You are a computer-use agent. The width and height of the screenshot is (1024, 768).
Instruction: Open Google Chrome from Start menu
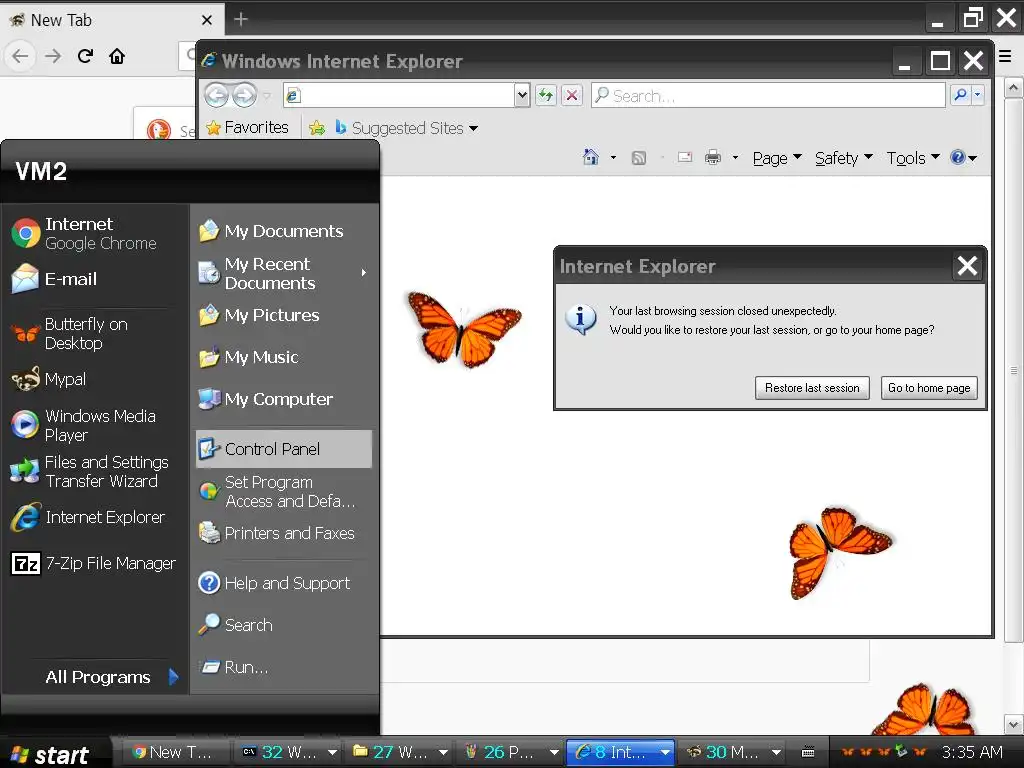[x=95, y=233]
